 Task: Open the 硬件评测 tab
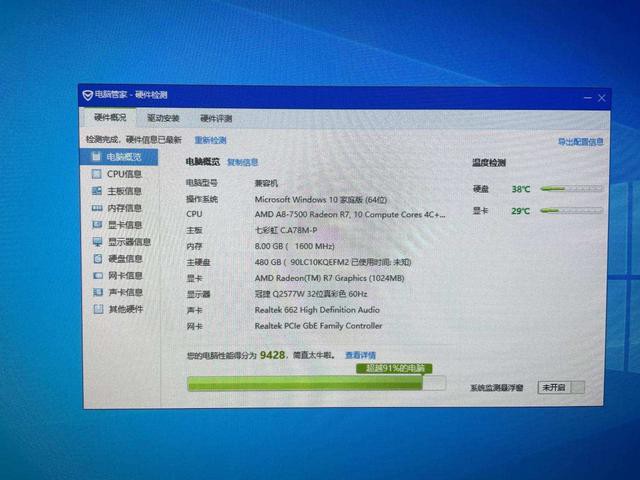click(216, 119)
